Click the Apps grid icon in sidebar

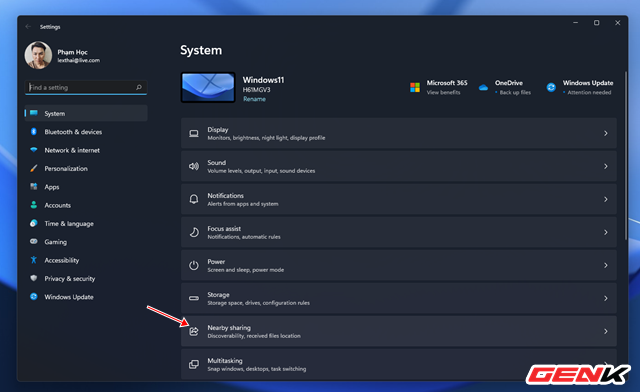34,187
